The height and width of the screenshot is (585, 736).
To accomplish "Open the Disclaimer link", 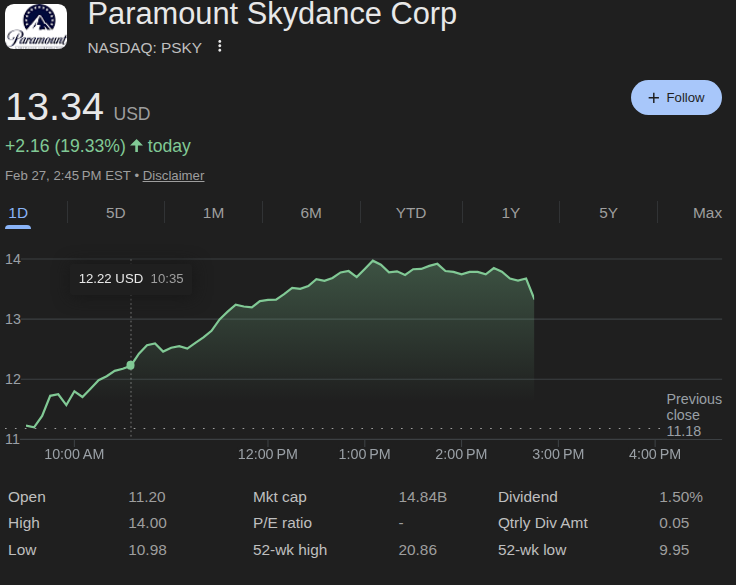I will click(x=173, y=176).
